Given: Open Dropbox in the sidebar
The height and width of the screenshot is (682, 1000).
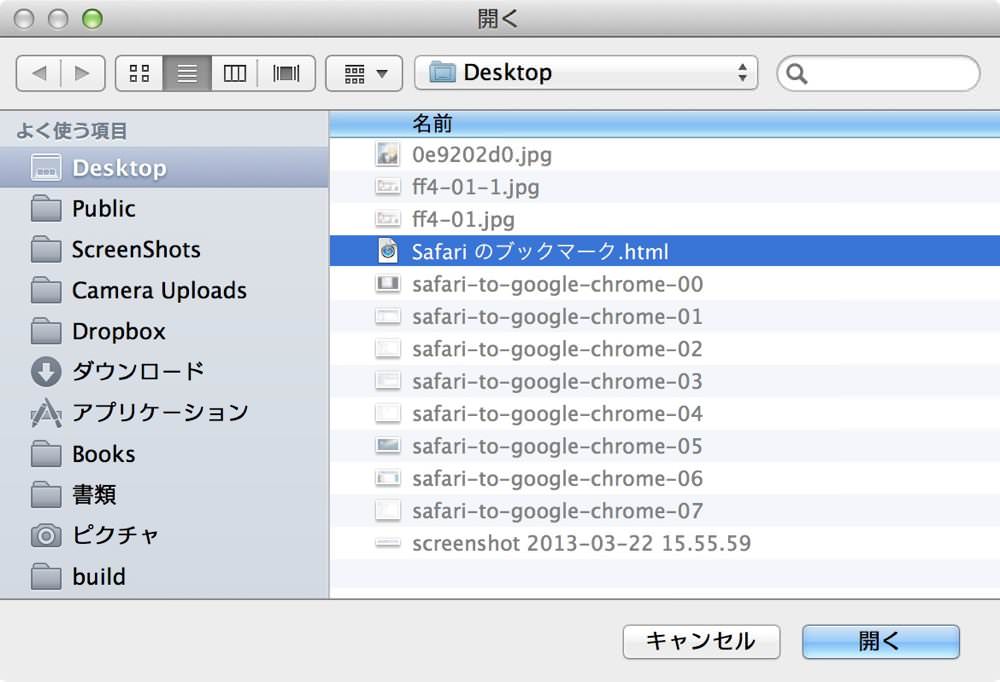Looking at the screenshot, I should pyautogui.click(x=165, y=331).
